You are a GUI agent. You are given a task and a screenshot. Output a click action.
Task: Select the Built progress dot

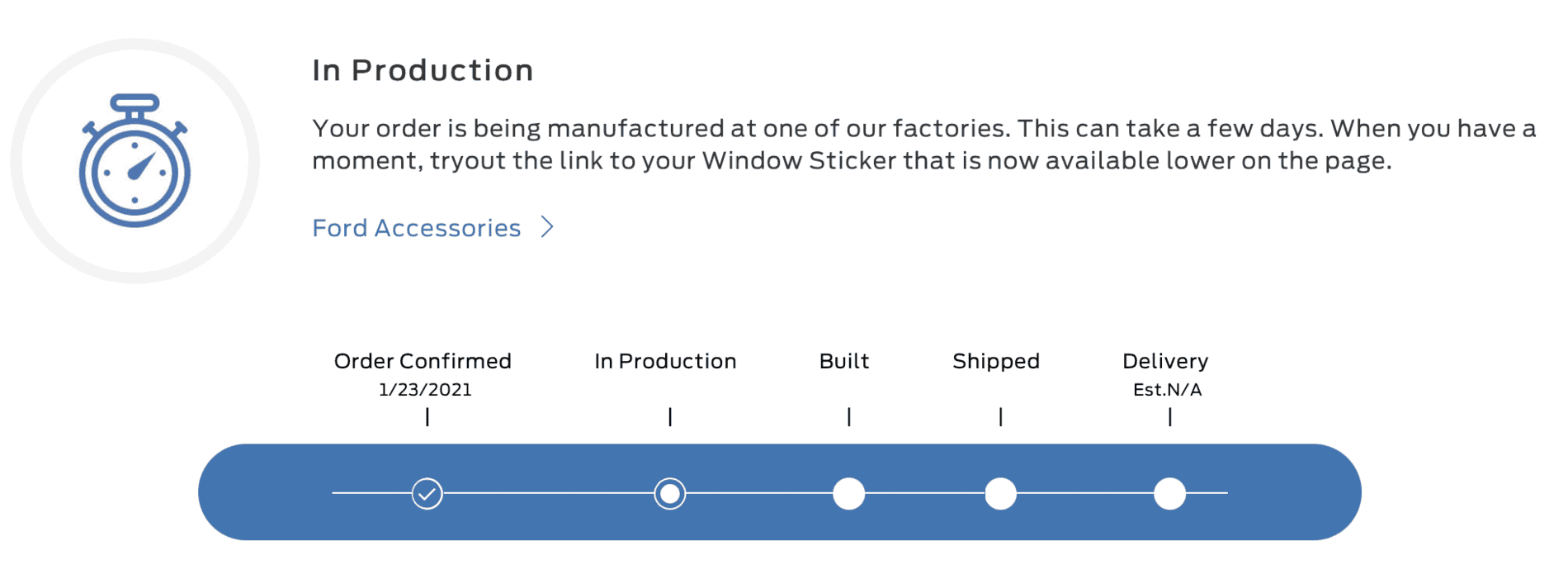pyautogui.click(x=848, y=494)
